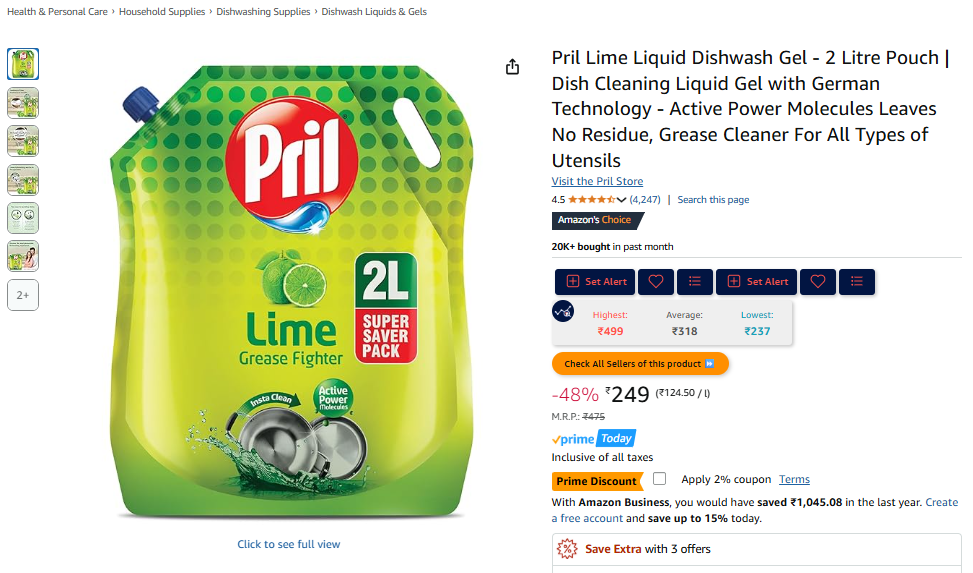Screen dimensions: 973x573
Task: Tick the Apply 2% coupon checkbox
Action: click(660, 479)
